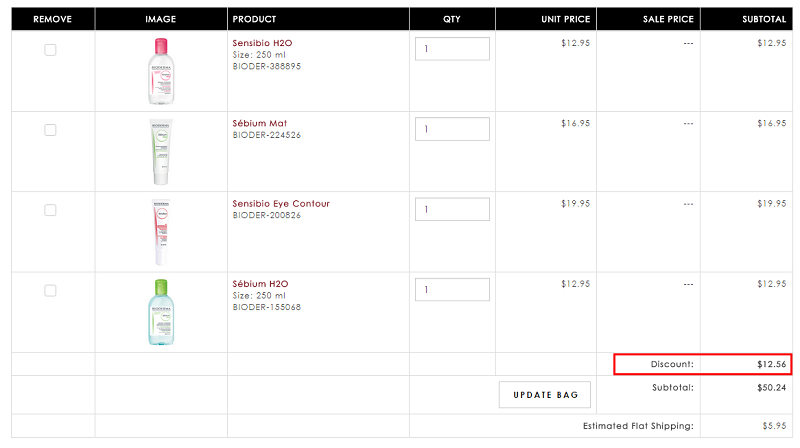Tick remove checkbox for Sensibio Eye Contour
Image resolution: width=800 pixels, height=448 pixels.
coord(50,210)
